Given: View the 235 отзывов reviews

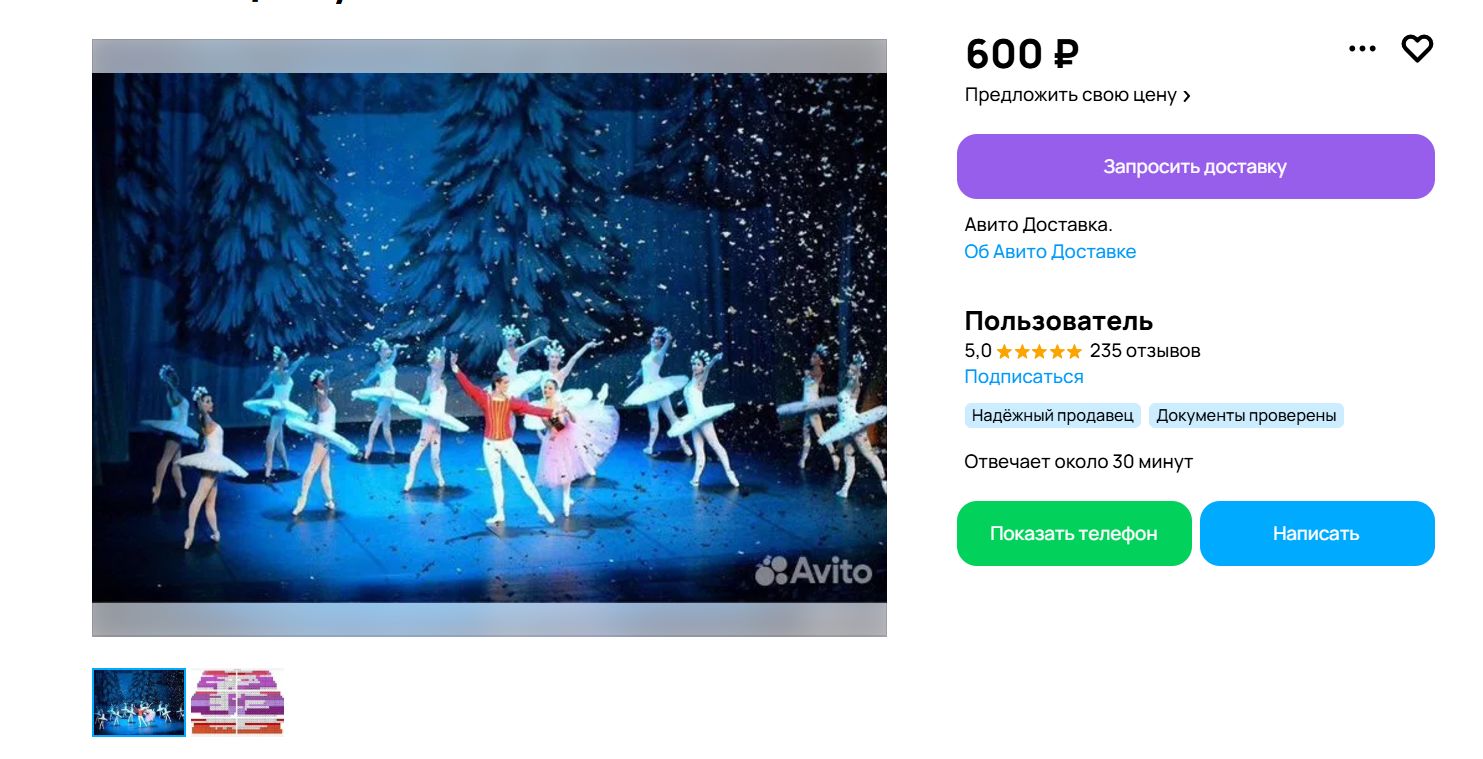Looking at the screenshot, I should pyautogui.click(x=1145, y=351).
